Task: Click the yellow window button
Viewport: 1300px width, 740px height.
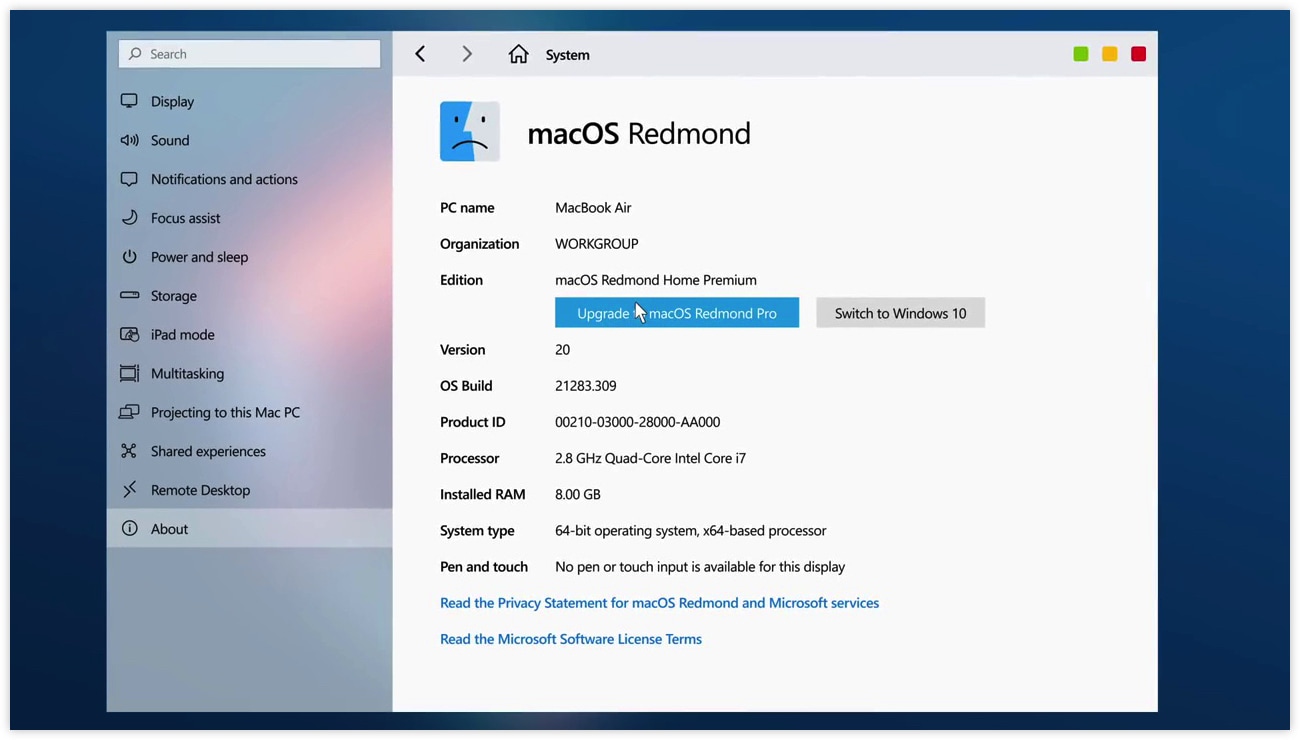Action: (1110, 54)
